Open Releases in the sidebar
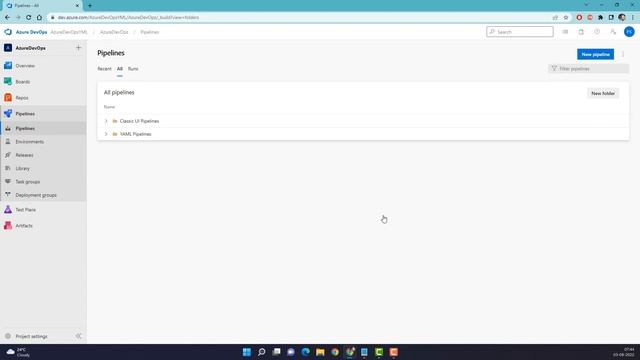Screen dimensions: 640x360 24,155
